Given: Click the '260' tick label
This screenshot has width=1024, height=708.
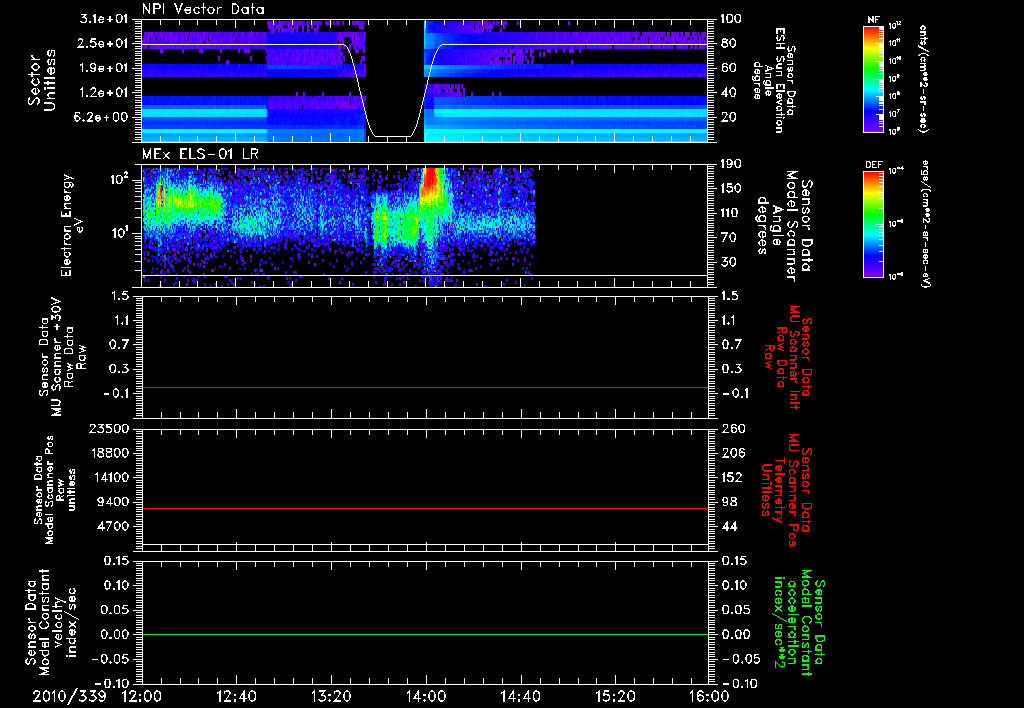Looking at the screenshot, I should [x=731, y=429].
